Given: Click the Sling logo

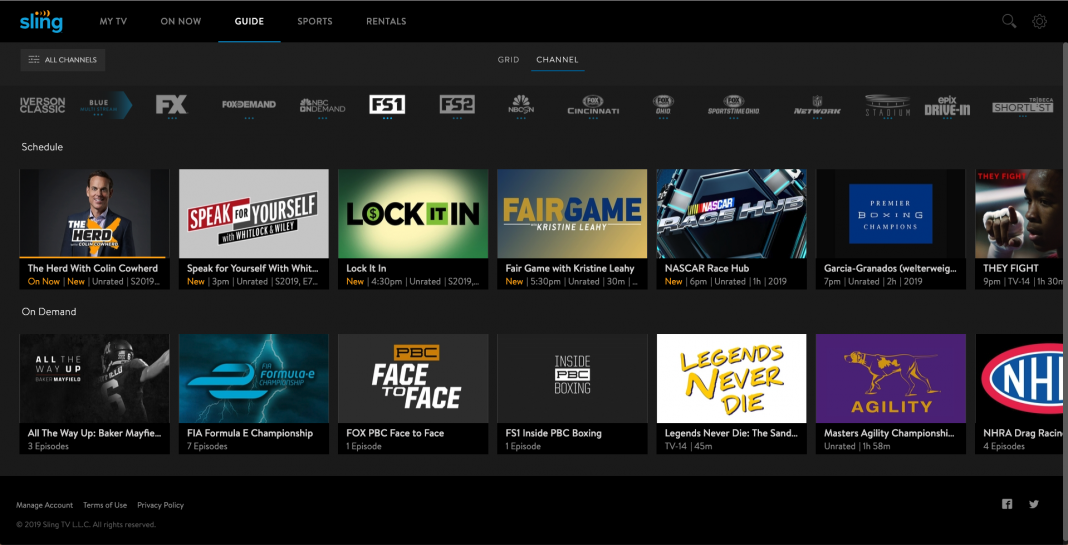Looking at the screenshot, I should [x=41, y=21].
